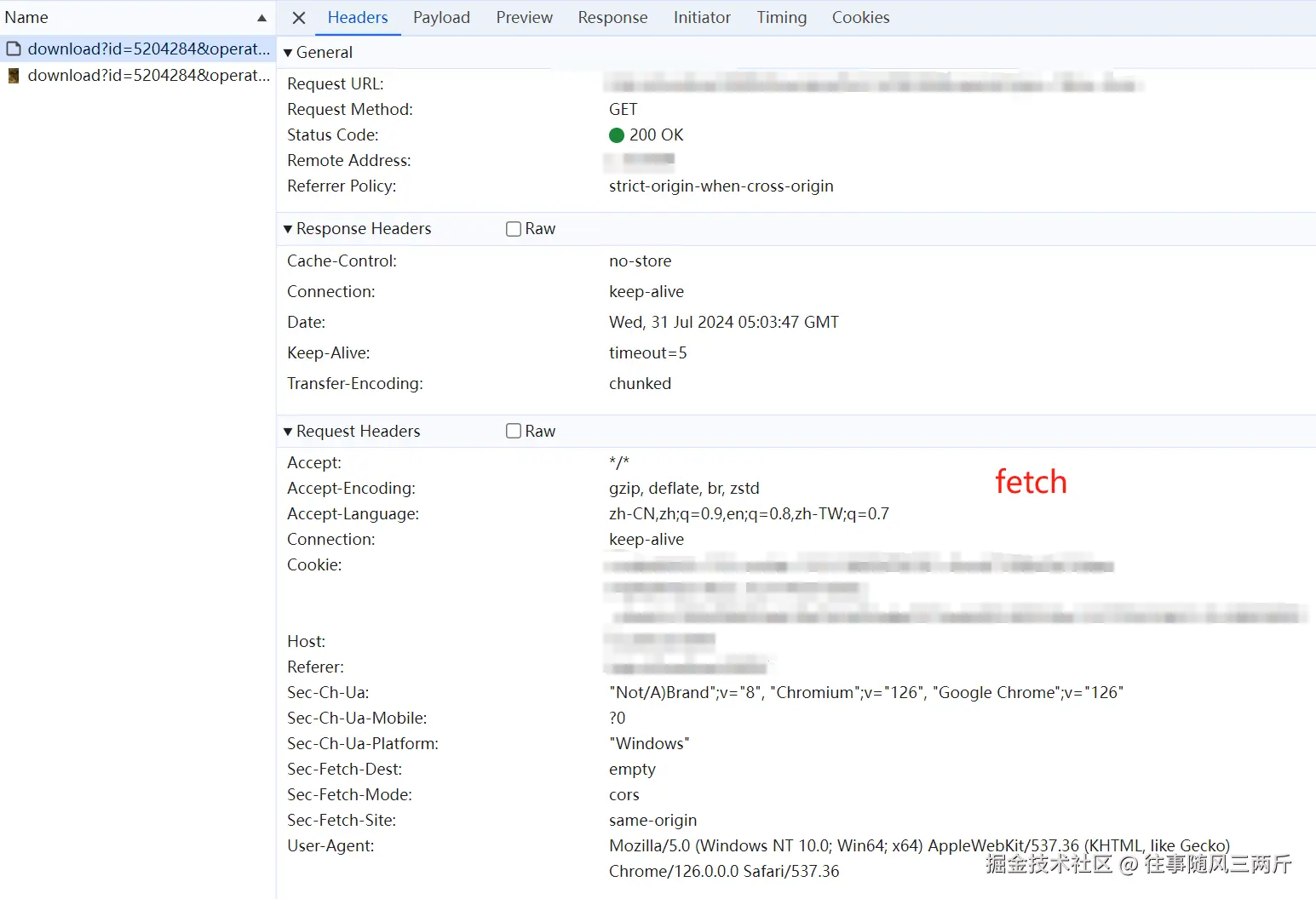Click the Accept value '*/*'
The height and width of the screenshot is (899, 1316).
pos(619,462)
